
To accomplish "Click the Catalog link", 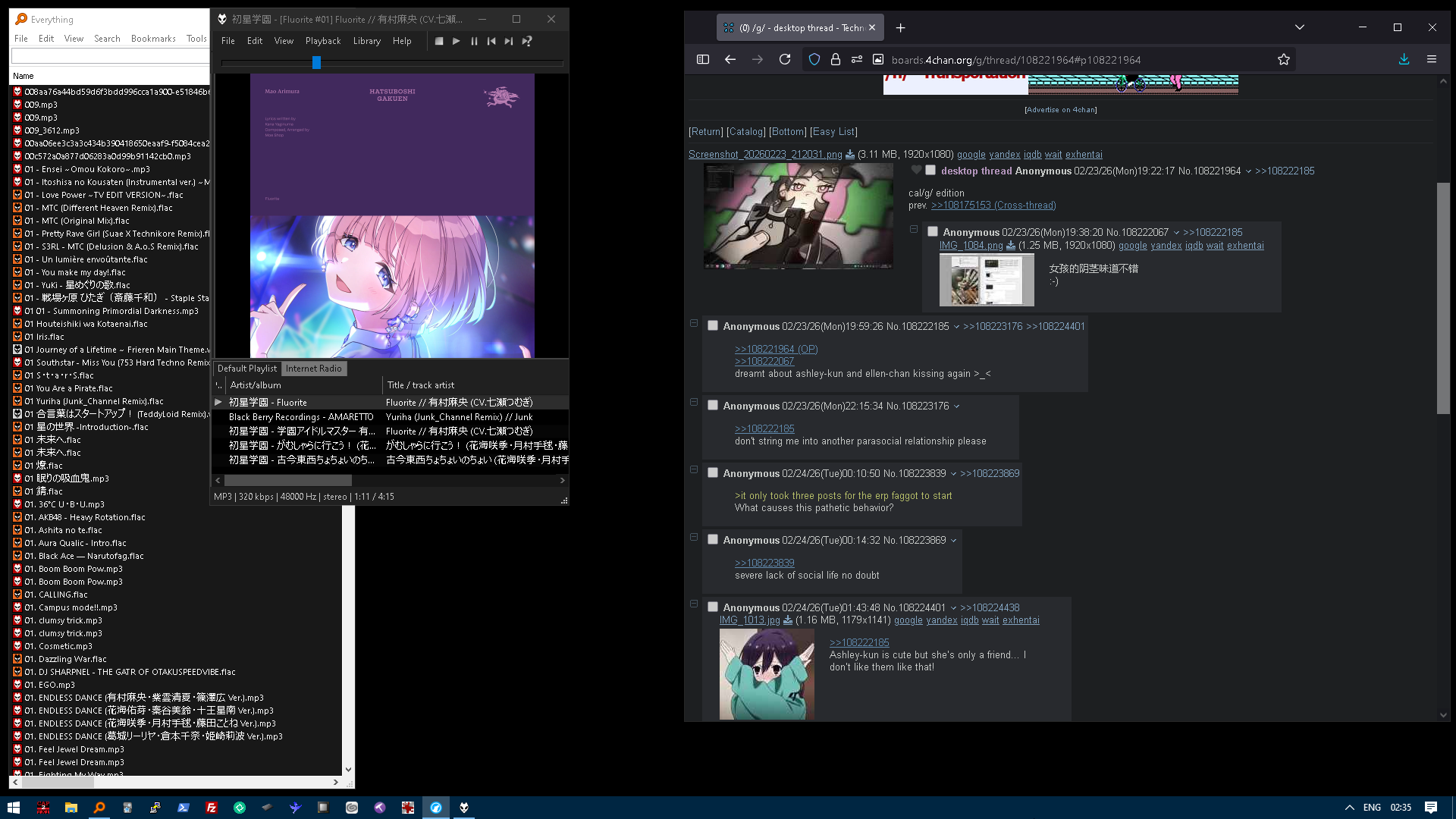I will (746, 131).
